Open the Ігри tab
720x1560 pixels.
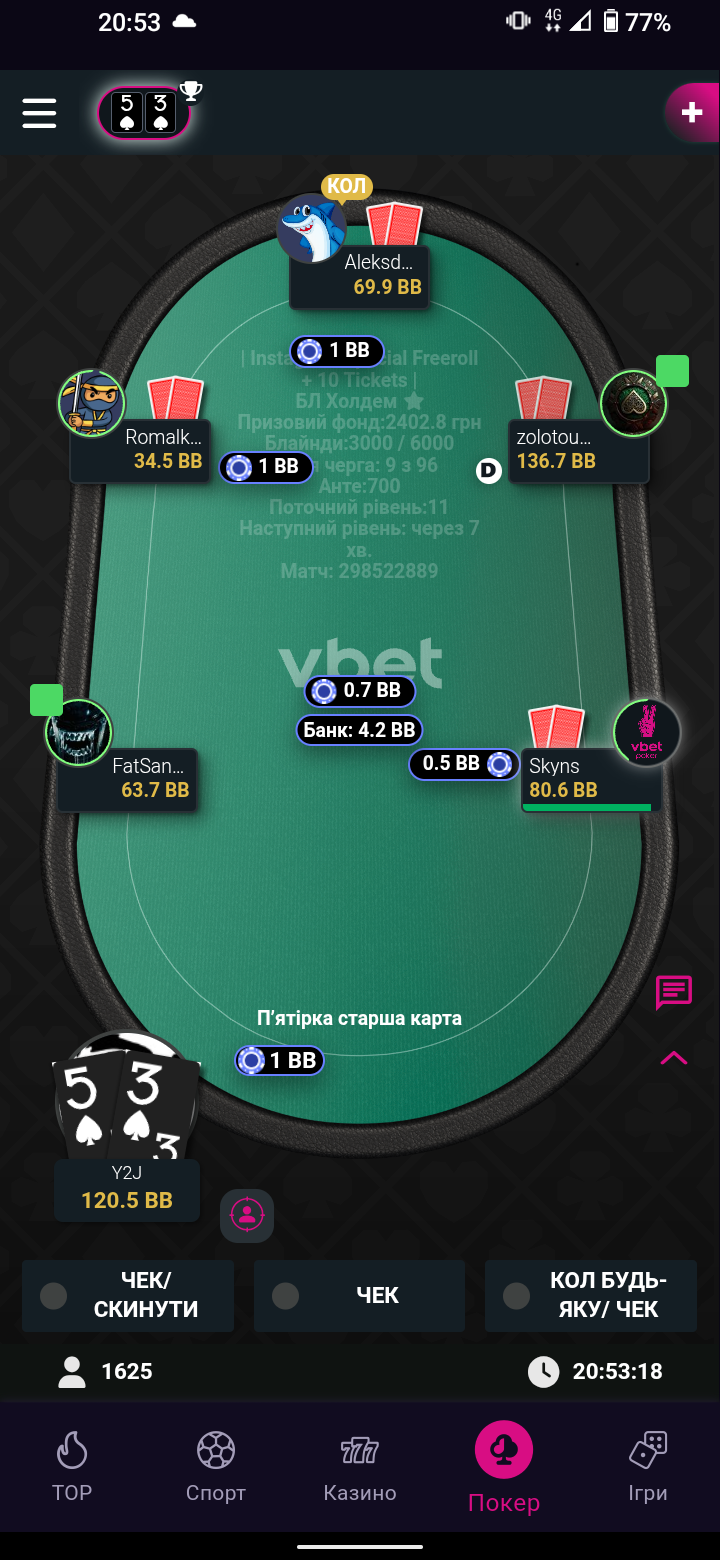coord(648,1466)
